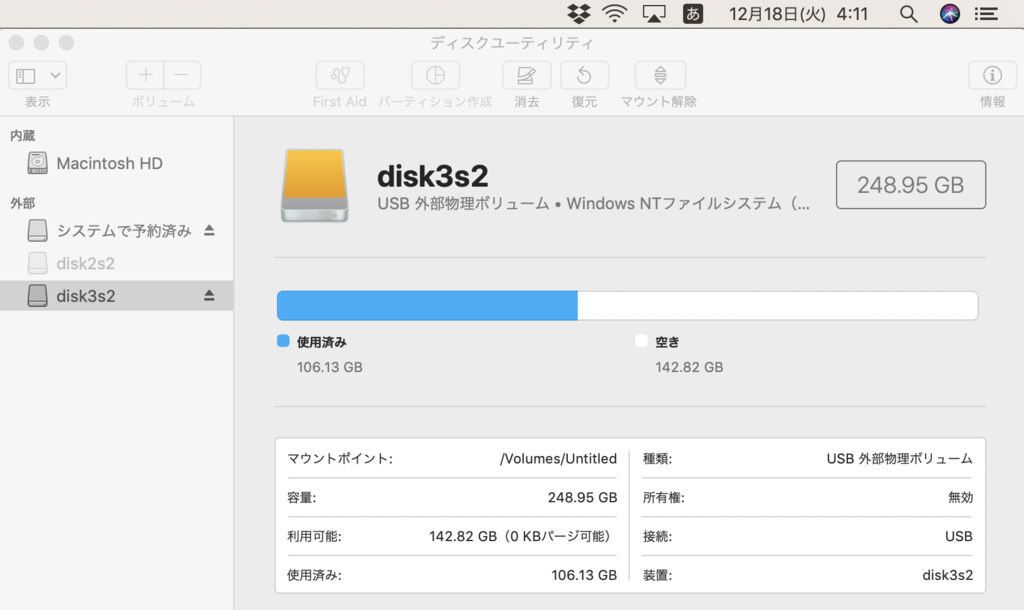
Task: Click the remove volume minus button
Action: [x=182, y=76]
